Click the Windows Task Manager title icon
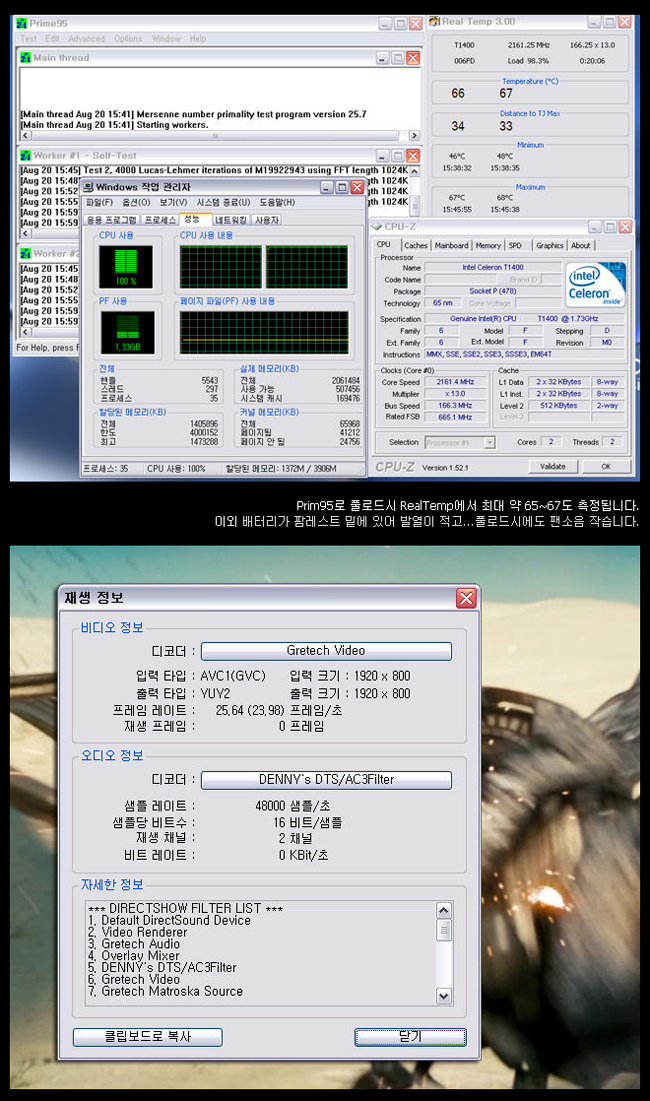This screenshot has height=1101, width=650. click(x=88, y=187)
